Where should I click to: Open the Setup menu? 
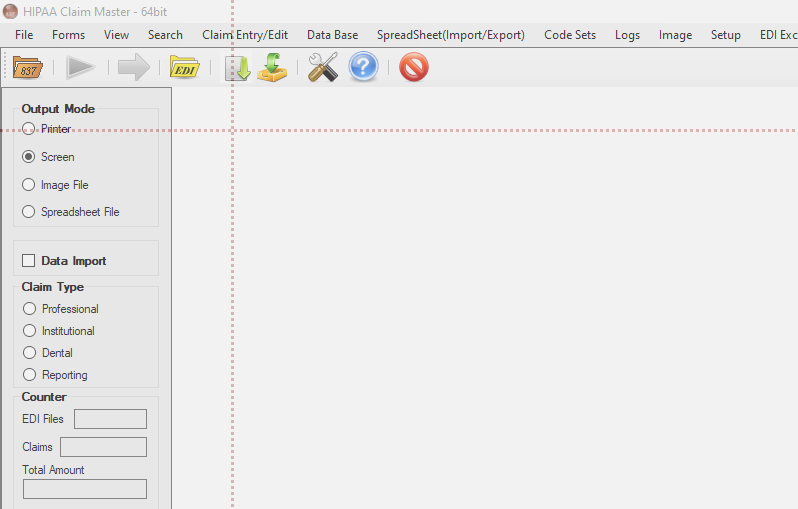pyautogui.click(x=726, y=35)
